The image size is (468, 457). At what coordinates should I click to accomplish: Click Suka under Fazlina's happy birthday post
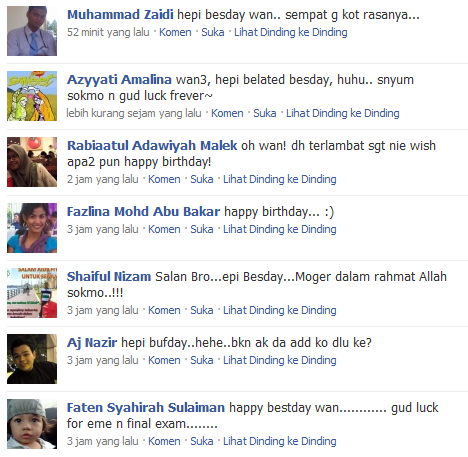202,229
